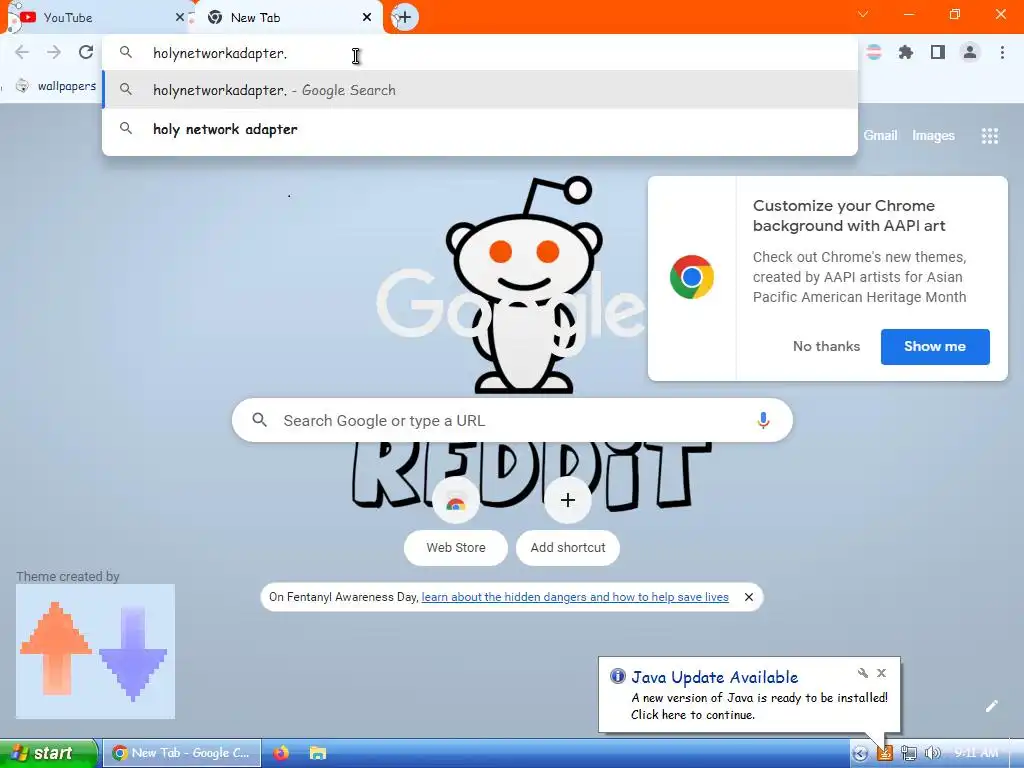This screenshot has width=1024, height=768.
Task: Open the profile avatar icon
Action: (970, 52)
